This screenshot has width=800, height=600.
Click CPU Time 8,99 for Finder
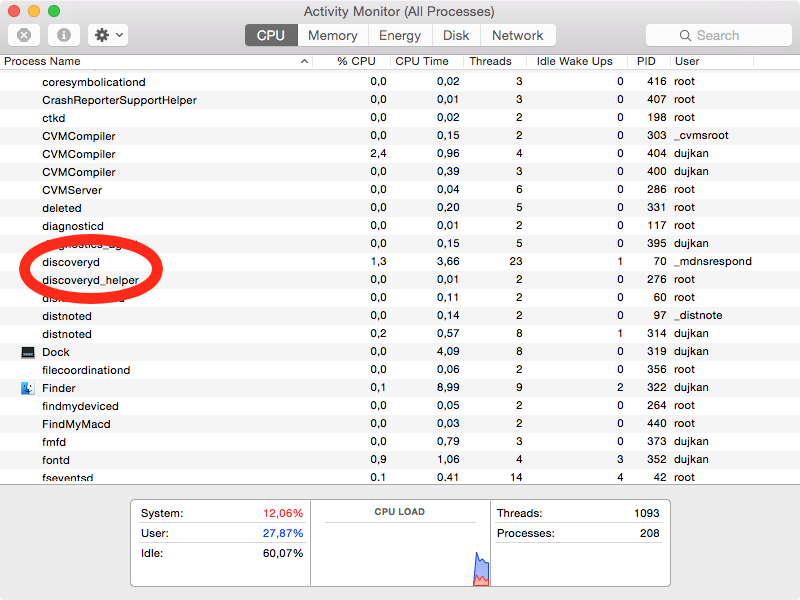pos(448,387)
